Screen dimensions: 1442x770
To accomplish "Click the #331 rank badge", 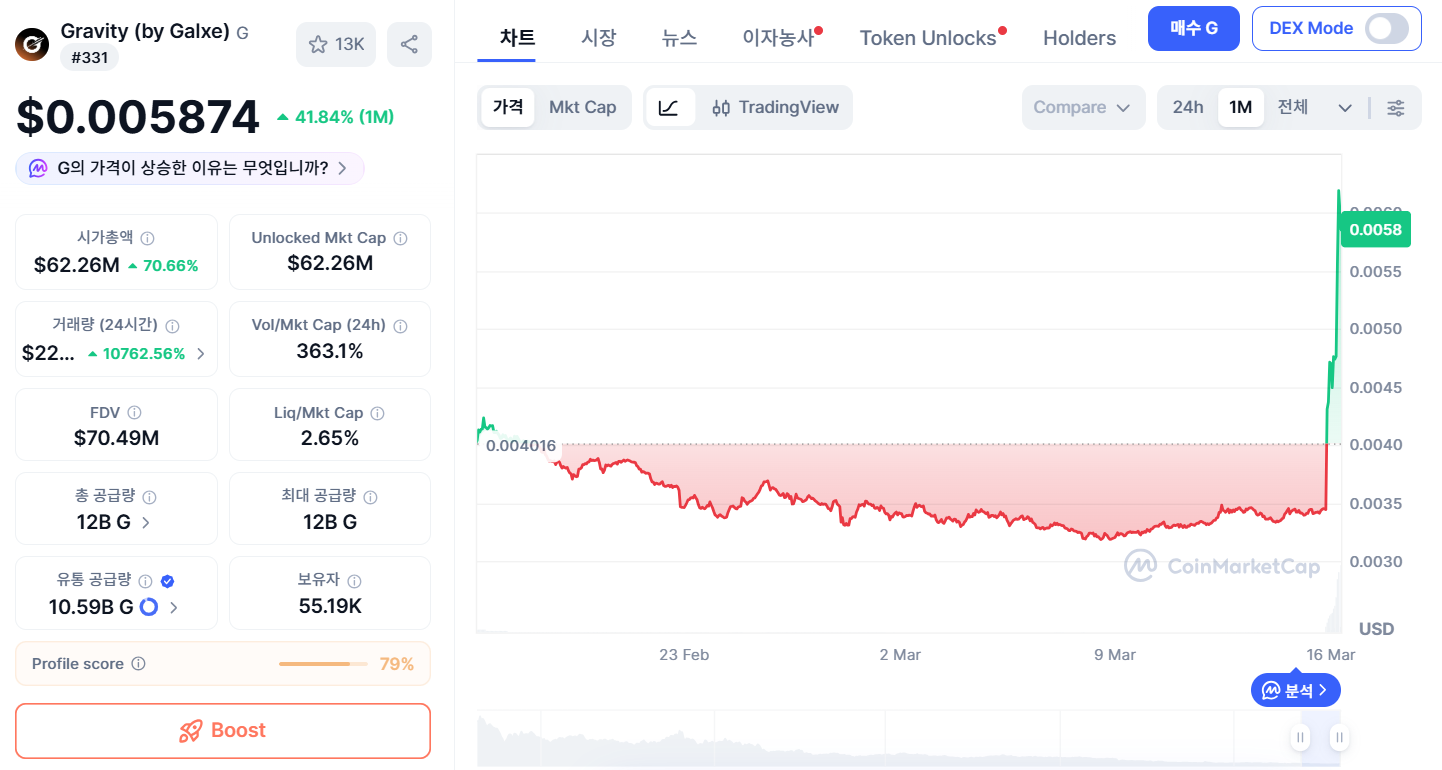I will coord(90,58).
